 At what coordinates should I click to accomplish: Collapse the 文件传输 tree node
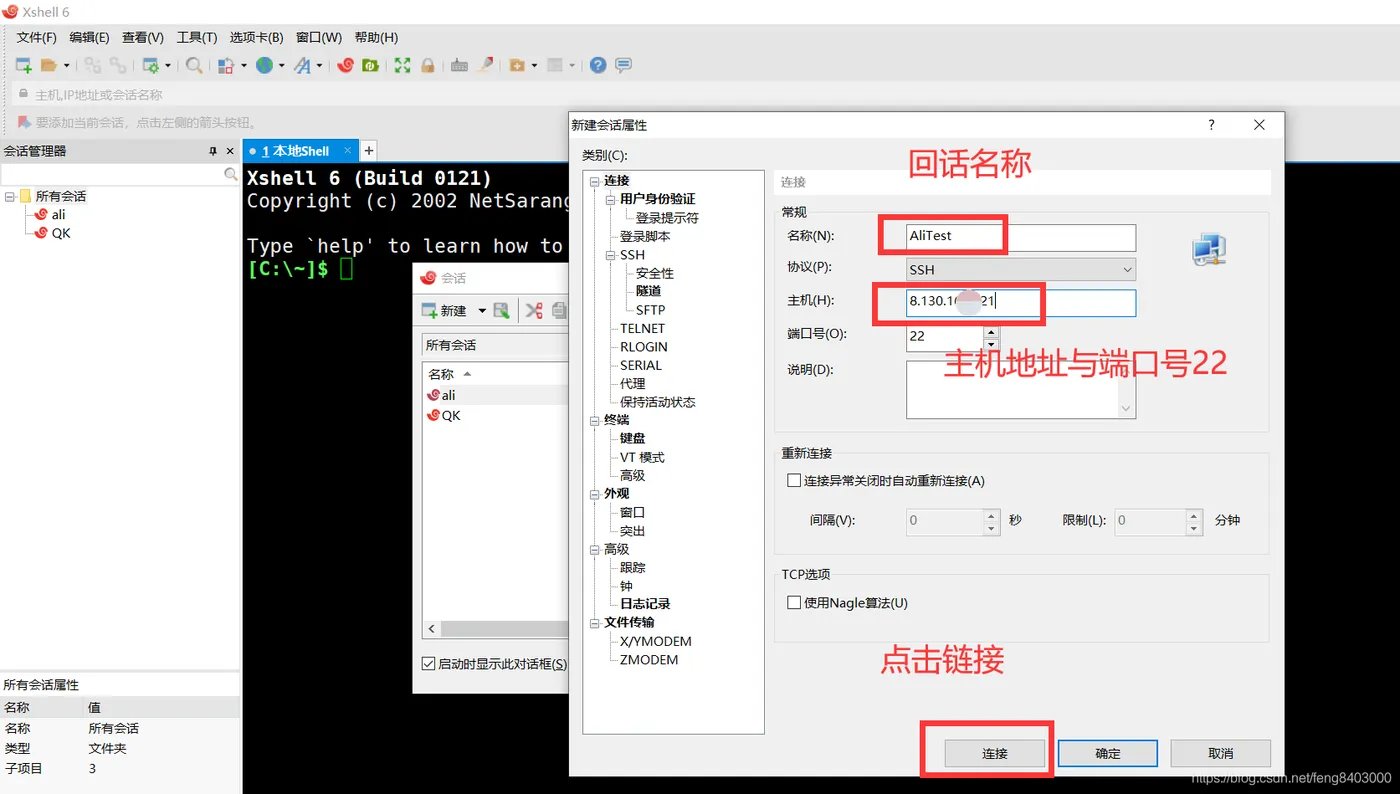[594, 623]
